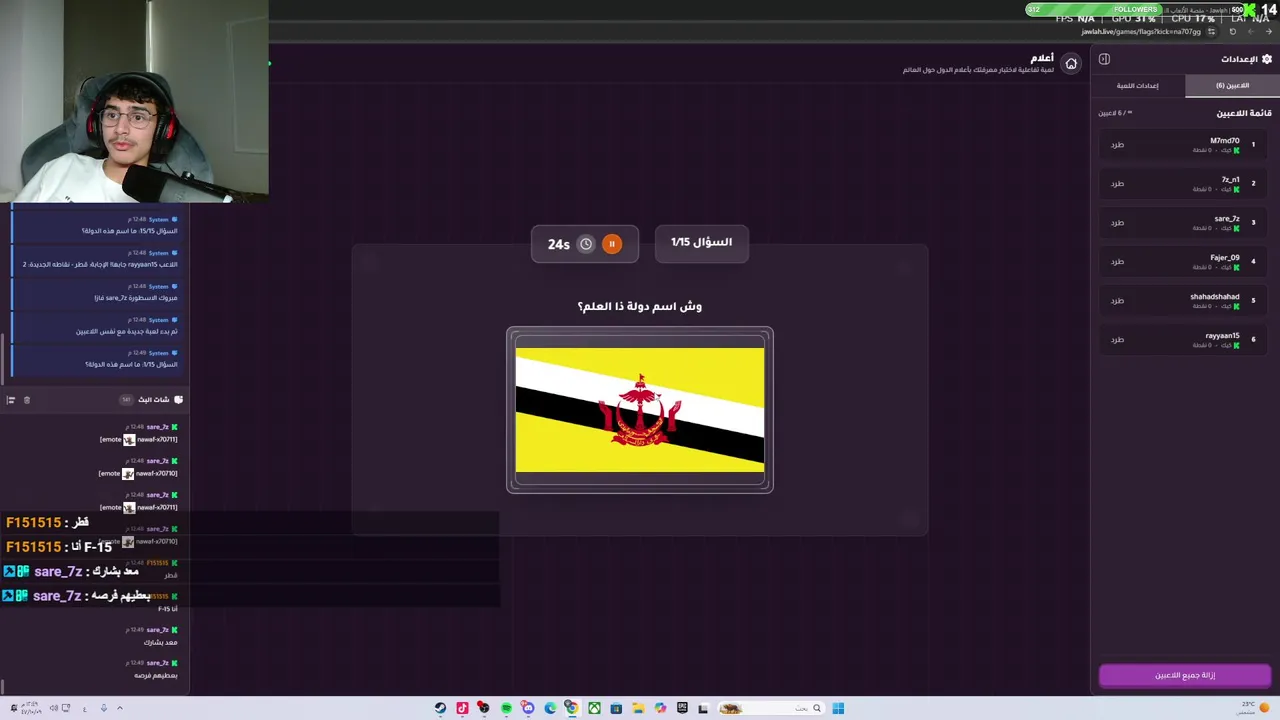Open Discord from the taskbar
The height and width of the screenshot is (720, 1280).
pos(528,708)
